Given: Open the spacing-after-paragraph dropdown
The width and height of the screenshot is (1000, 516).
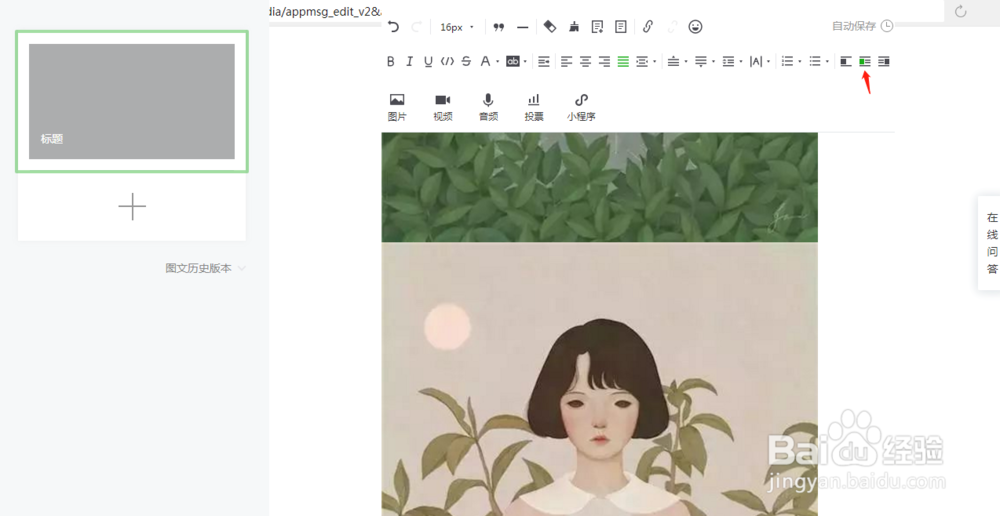Looking at the screenshot, I should (x=704, y=61).
